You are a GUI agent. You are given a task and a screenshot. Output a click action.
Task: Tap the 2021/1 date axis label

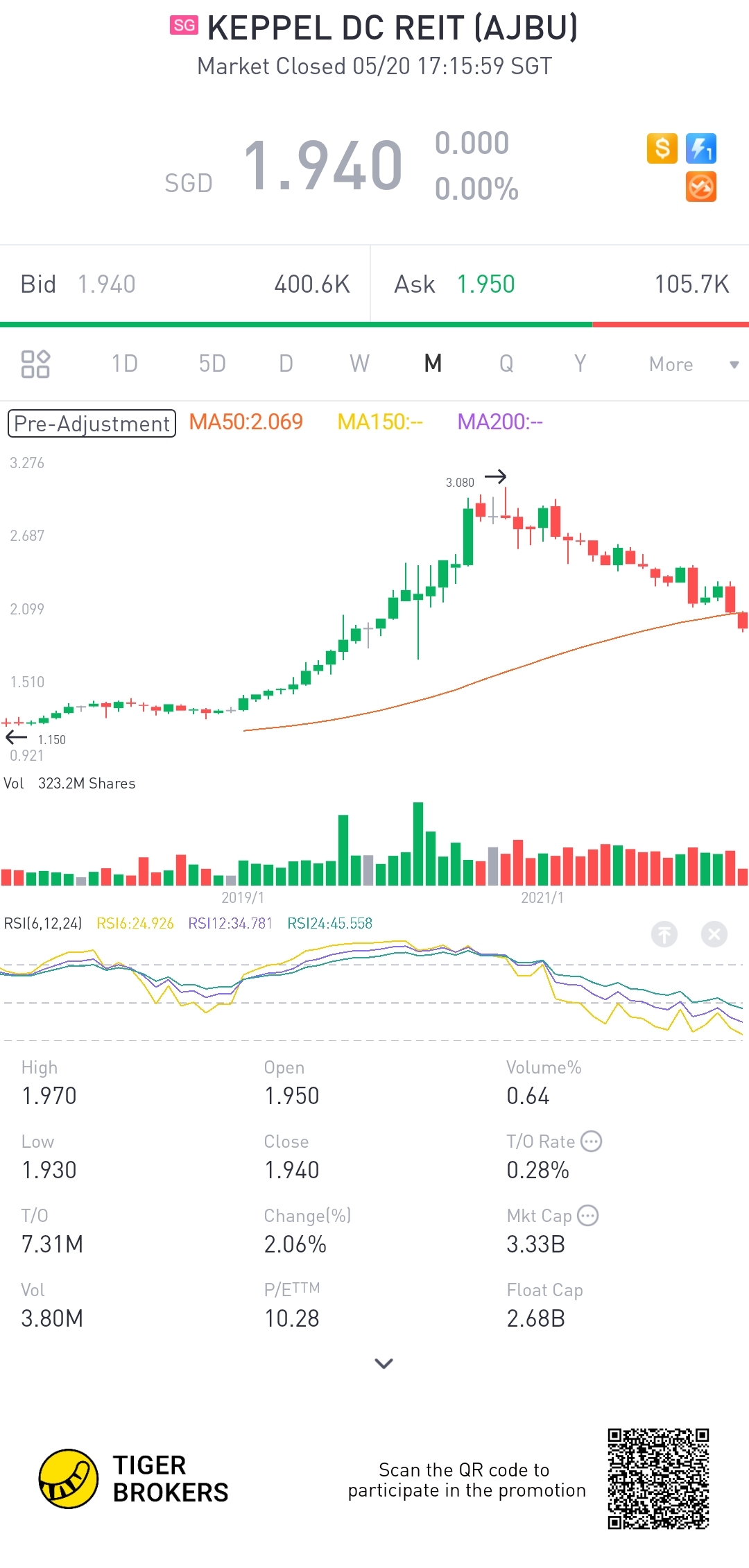[542, 897]
